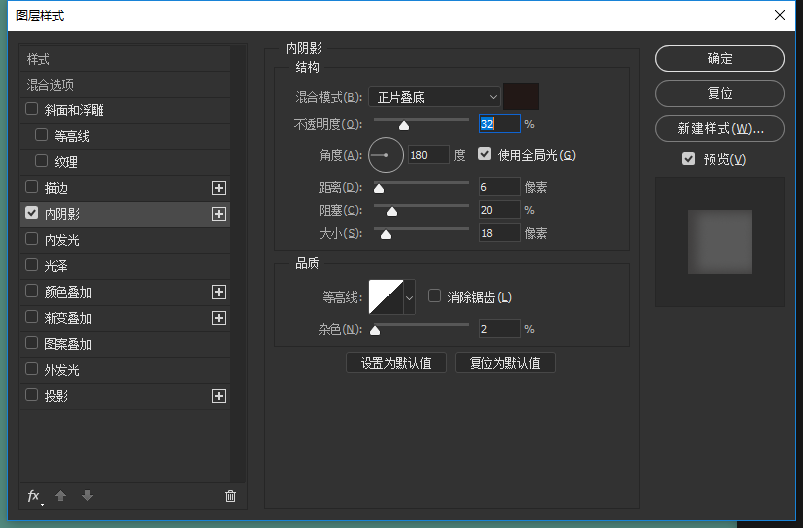The height and width of the screenshot is (528, 803).
Task: Click the 距离 slider handle
Action: [379, 188]
